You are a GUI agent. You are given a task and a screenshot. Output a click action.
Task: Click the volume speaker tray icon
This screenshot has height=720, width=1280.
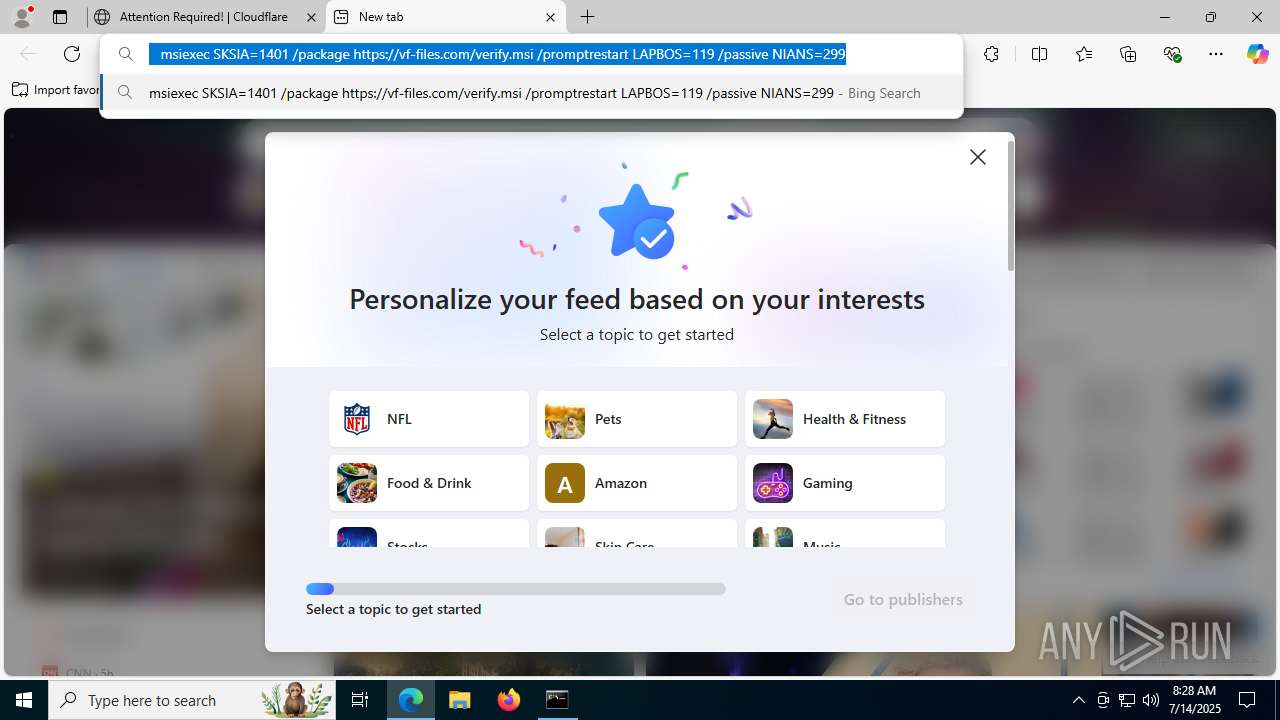(x=1150, y=700)
